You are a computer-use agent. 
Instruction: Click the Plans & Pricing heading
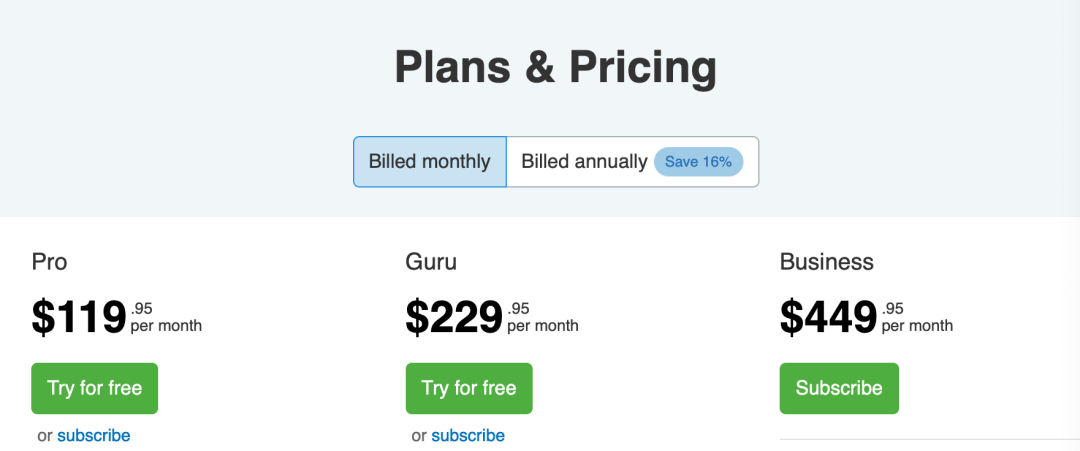pos(555,68)
